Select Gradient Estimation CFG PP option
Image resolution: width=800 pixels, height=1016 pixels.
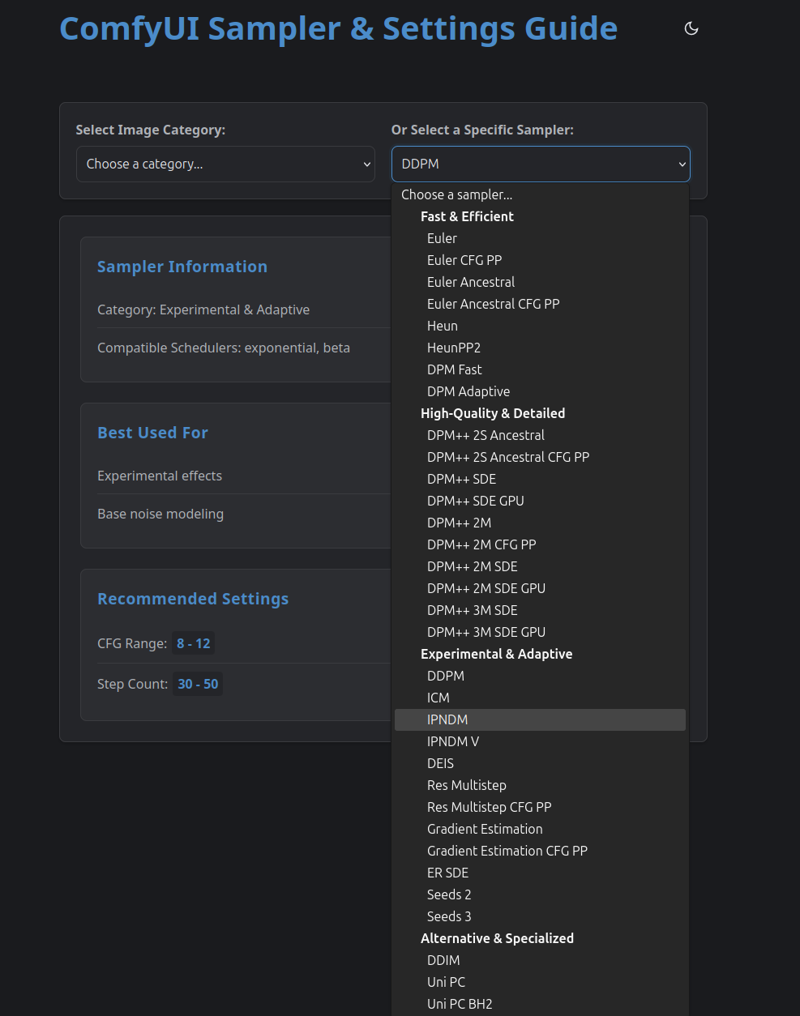pyautogui.click(x=540, y=851)
